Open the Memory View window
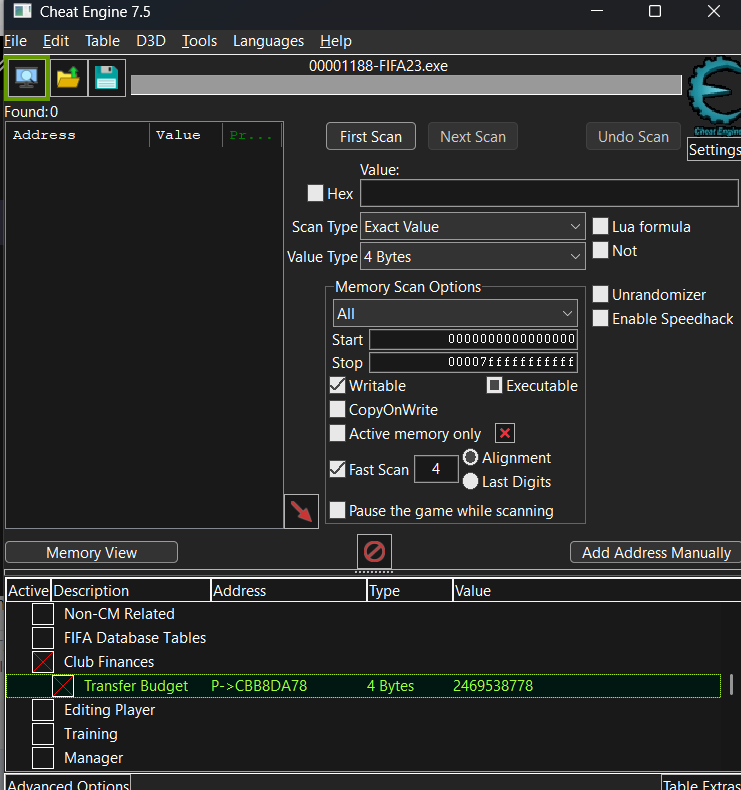 tap(91, 552)
